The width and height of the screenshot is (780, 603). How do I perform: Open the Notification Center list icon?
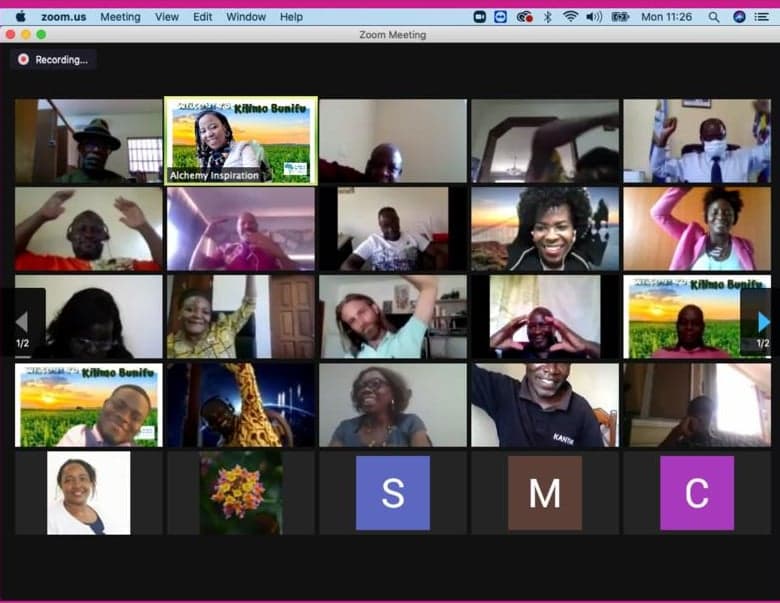point(762,17)
